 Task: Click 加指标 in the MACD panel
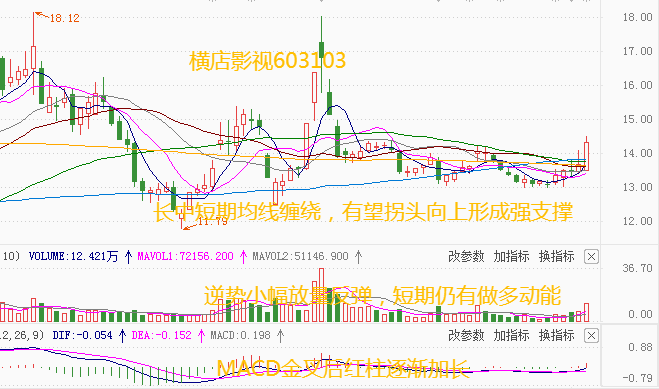[x=511, y=336]
